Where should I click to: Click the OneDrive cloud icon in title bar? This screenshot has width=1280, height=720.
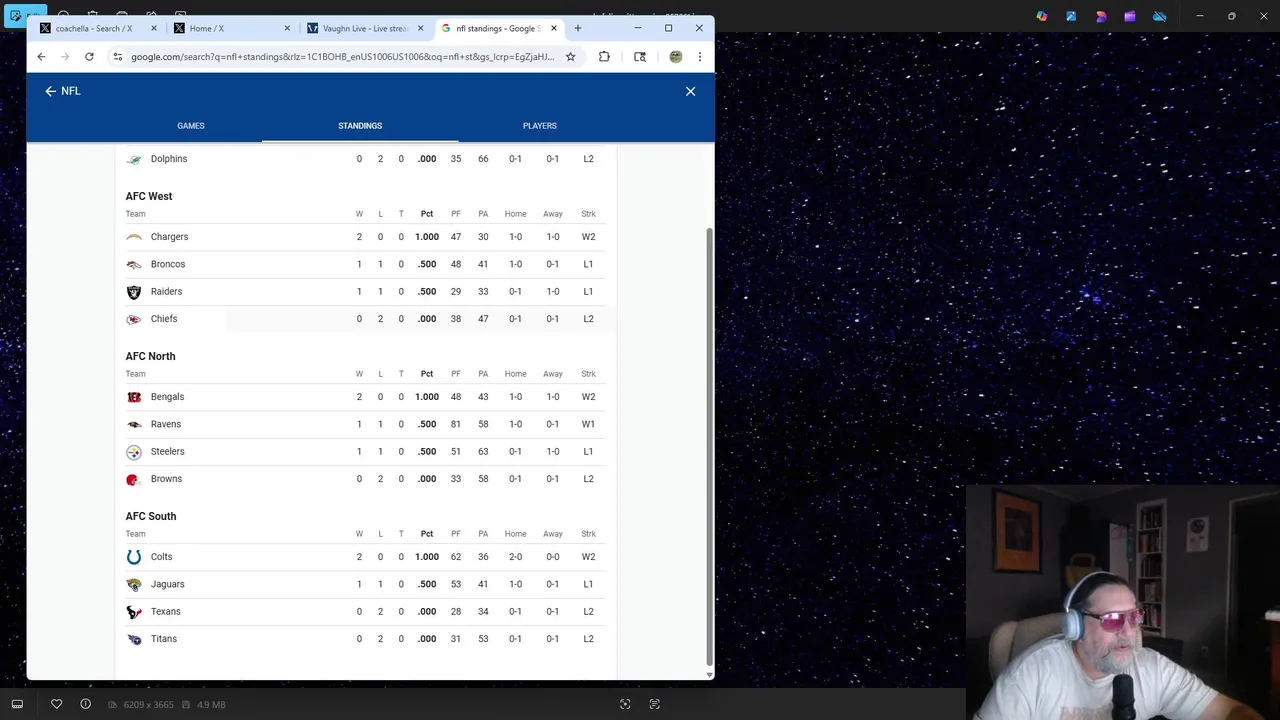[x=1159, y=16]
